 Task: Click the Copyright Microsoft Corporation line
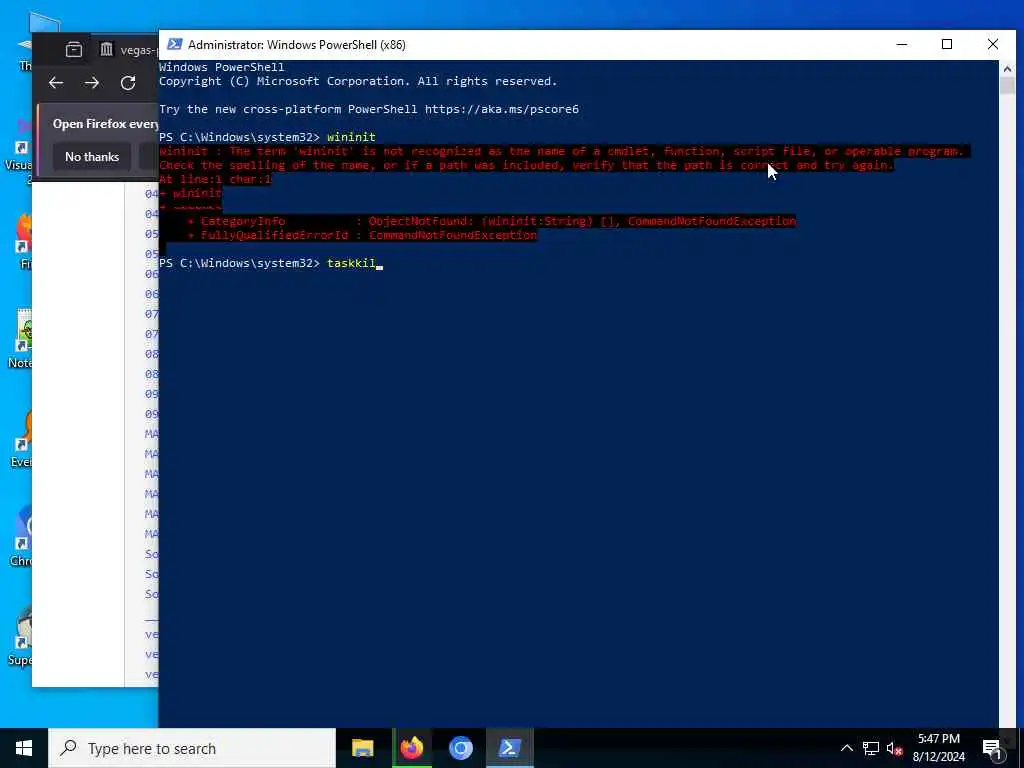click(358, 81)
